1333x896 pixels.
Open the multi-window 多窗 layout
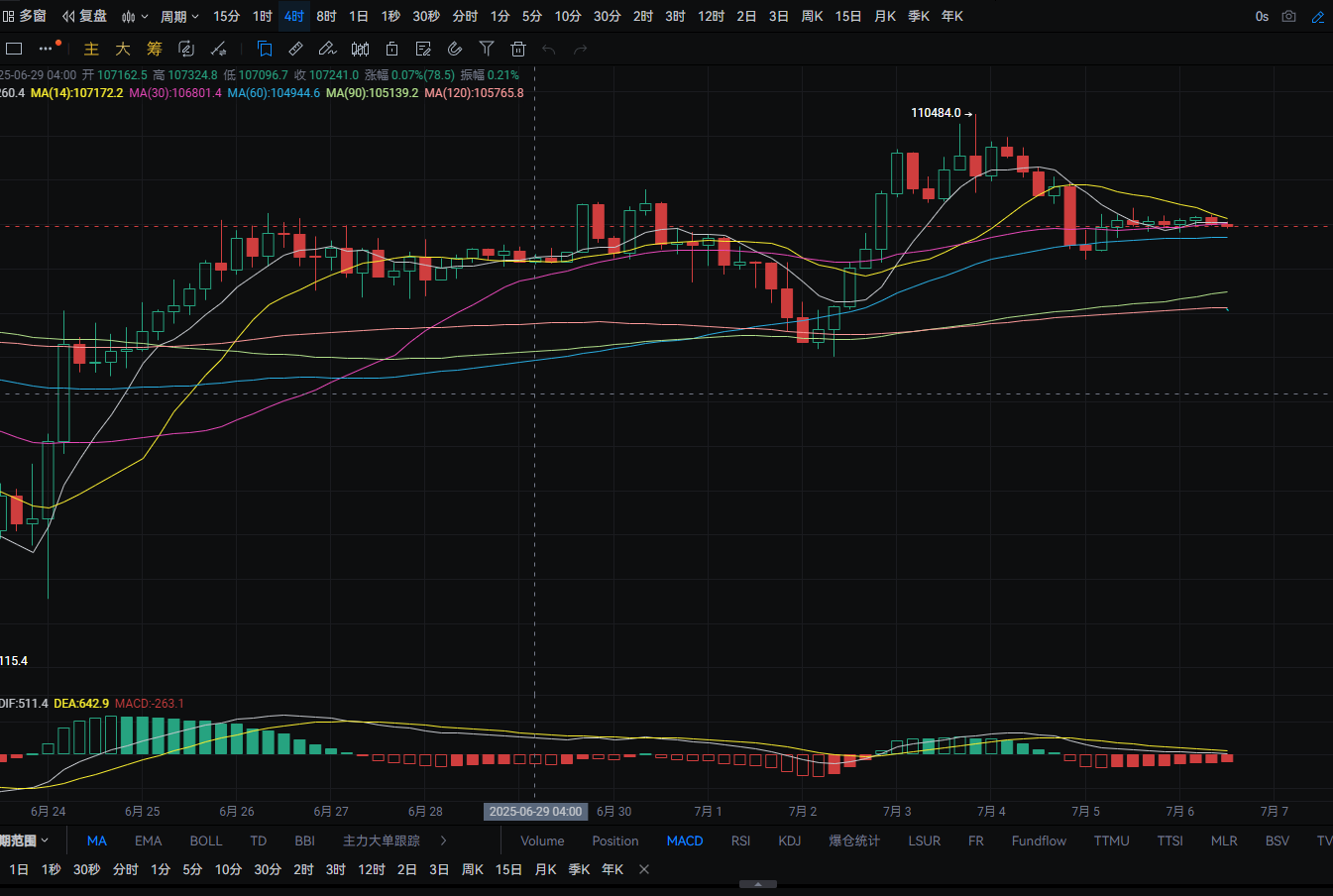click(x=25, y=16)
